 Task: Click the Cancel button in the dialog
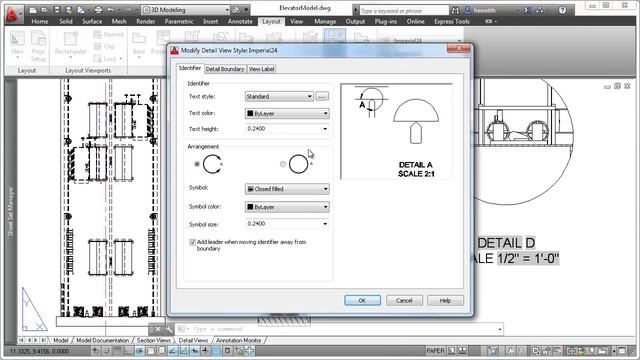click(x=404, y=300)
